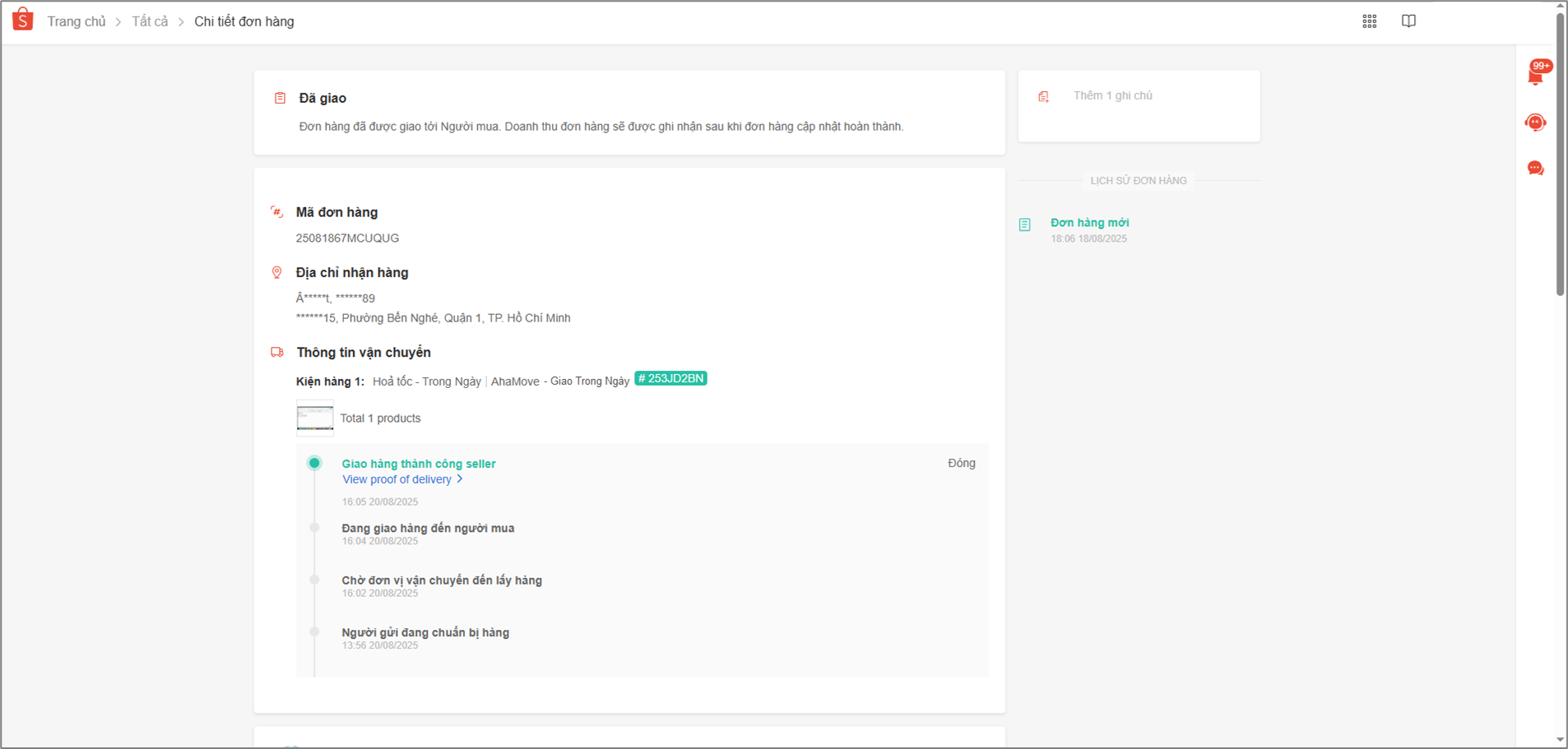1568x749 pixels.
Task: Open the customer support headset icon
Action: click(1535, 123)
